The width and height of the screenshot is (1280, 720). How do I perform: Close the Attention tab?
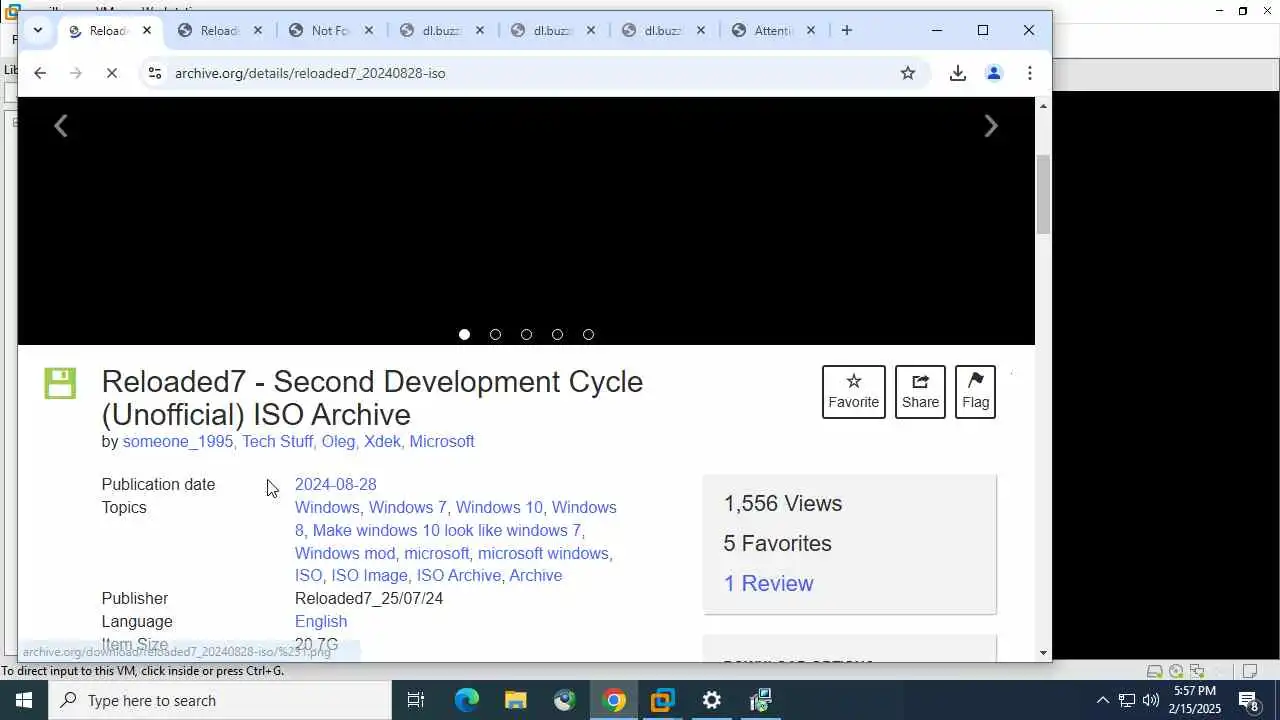[x=811, y=30]
